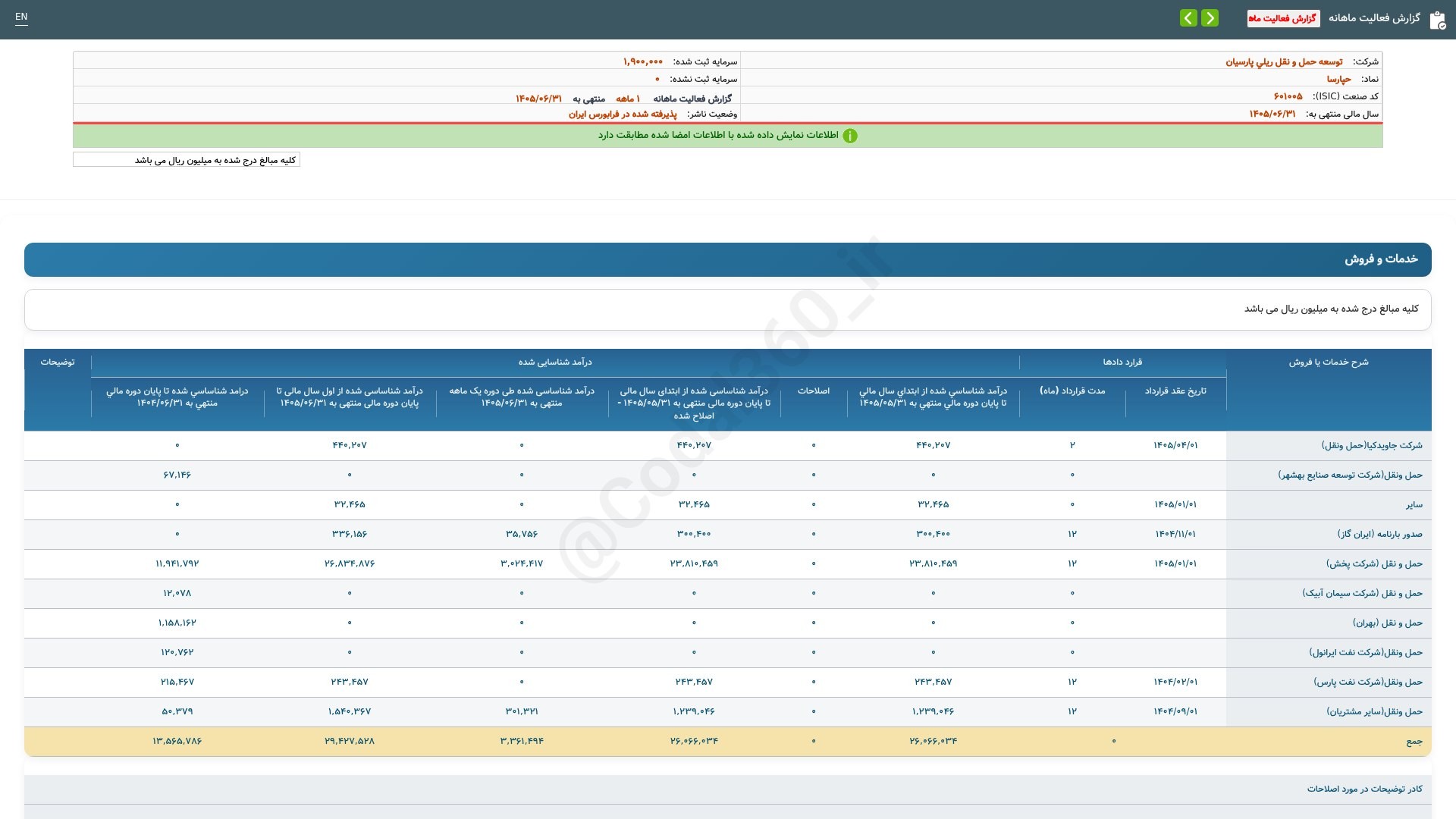Screen dimensions: 1456x819
Task: Select row 'حمل ونقل(سایر مشتریان)'
Action: tap(1374, 711)
